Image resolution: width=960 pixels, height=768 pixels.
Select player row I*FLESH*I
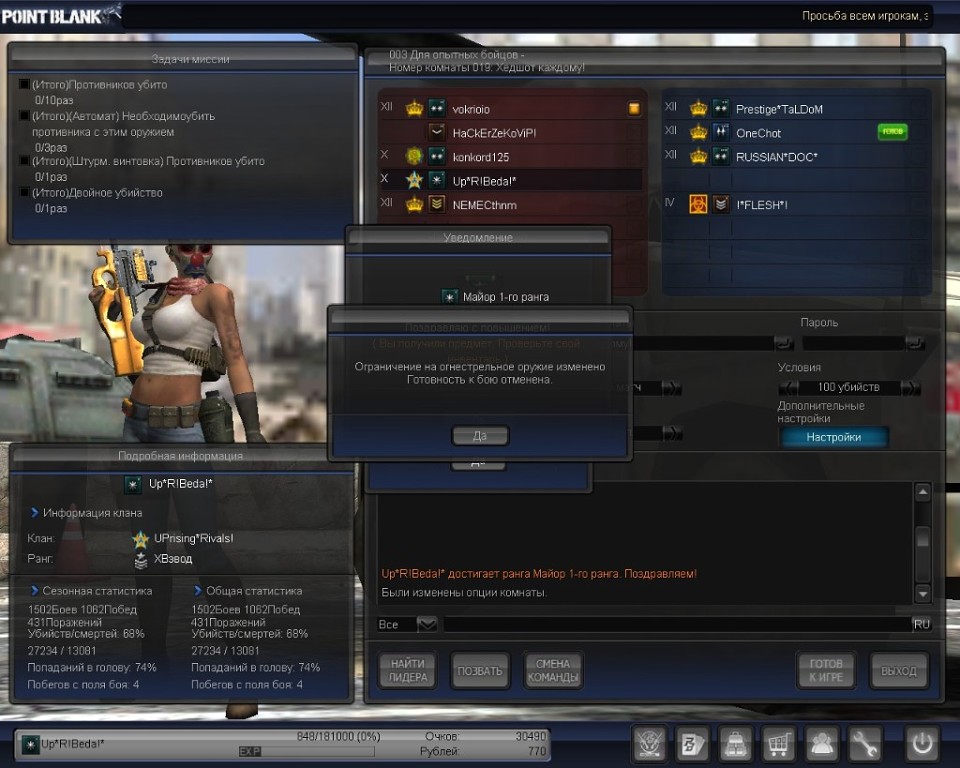click(x=796, y=204)
